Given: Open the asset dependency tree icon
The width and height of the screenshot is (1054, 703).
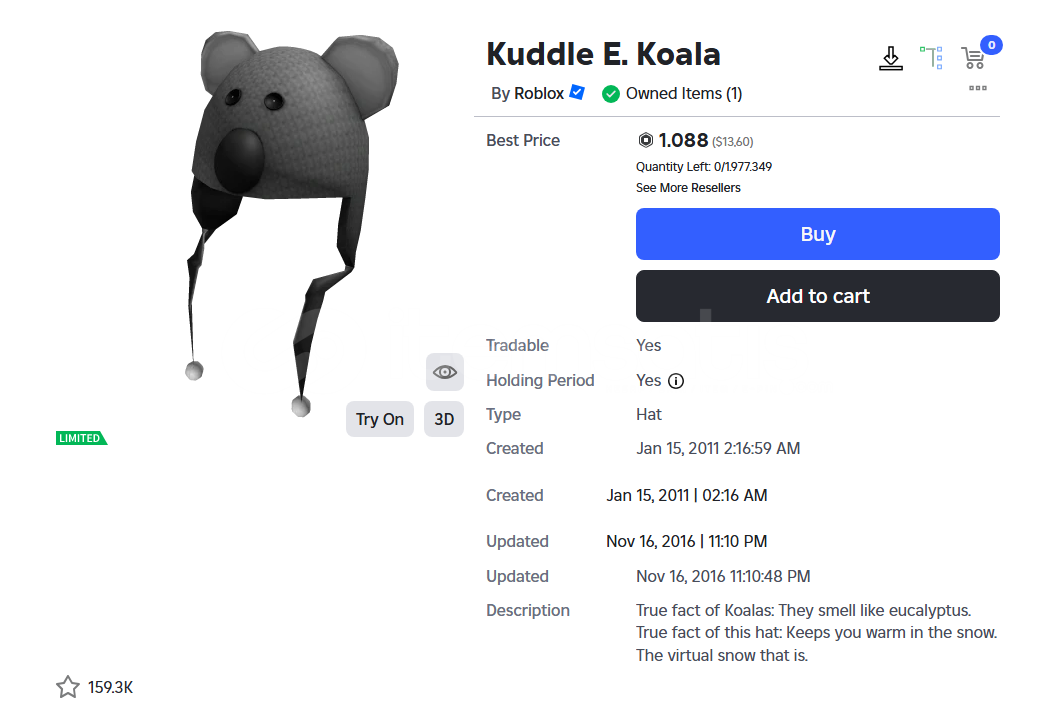Looking at the screenshot, I should [x=932, y=58].
